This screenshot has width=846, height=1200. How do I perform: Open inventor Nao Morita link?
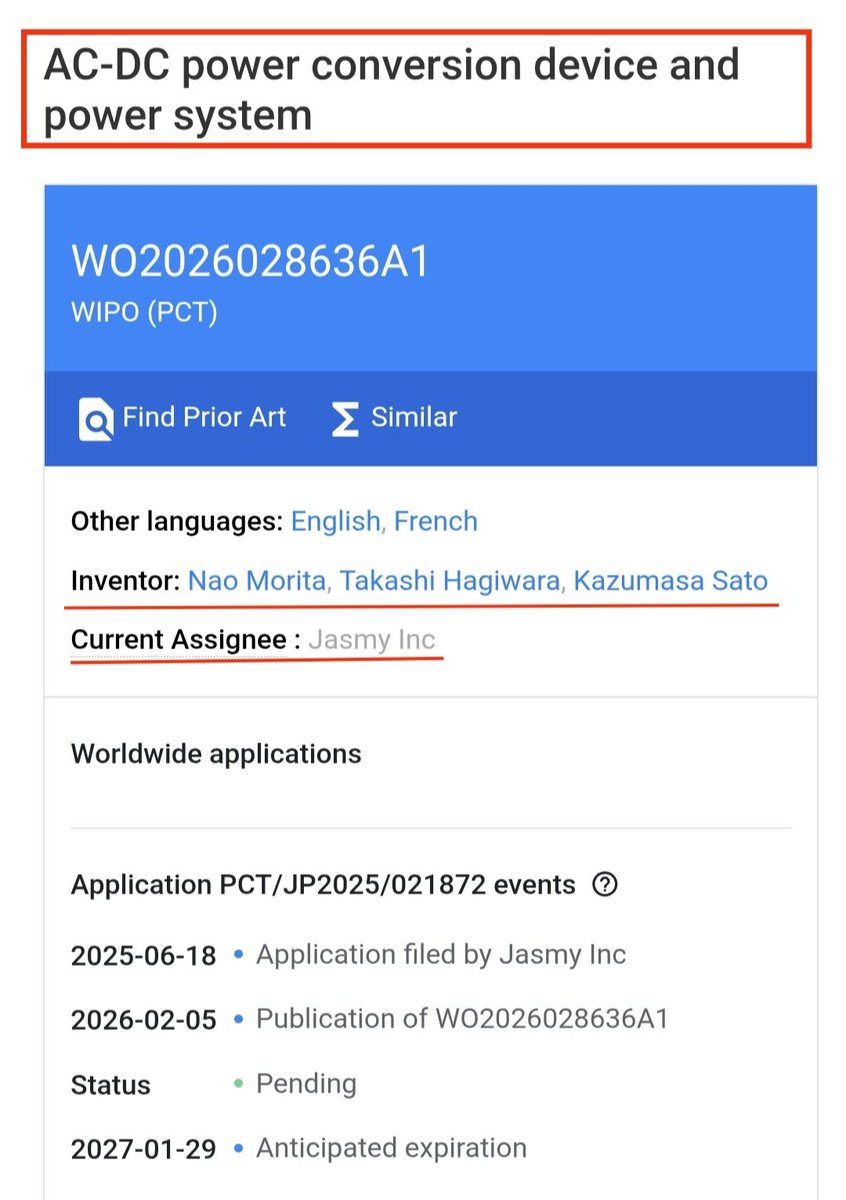tap(257, 581)
